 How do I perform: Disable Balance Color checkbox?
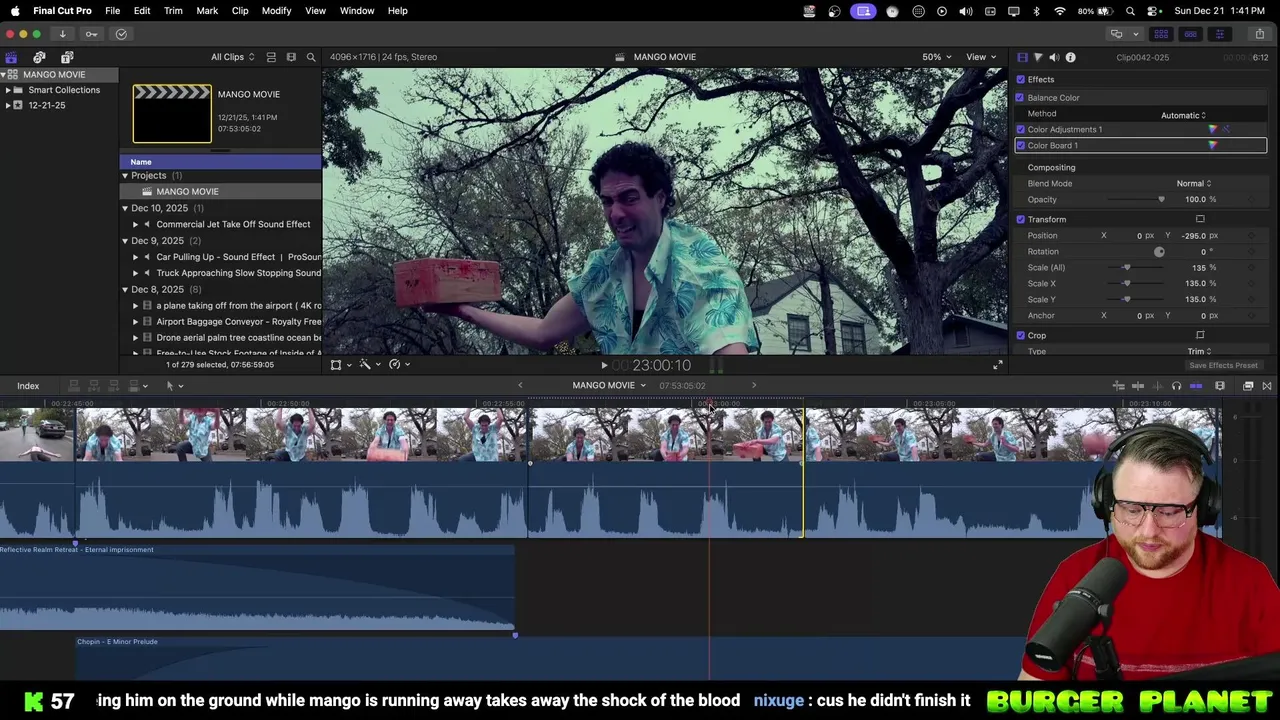pos(1020,97)
